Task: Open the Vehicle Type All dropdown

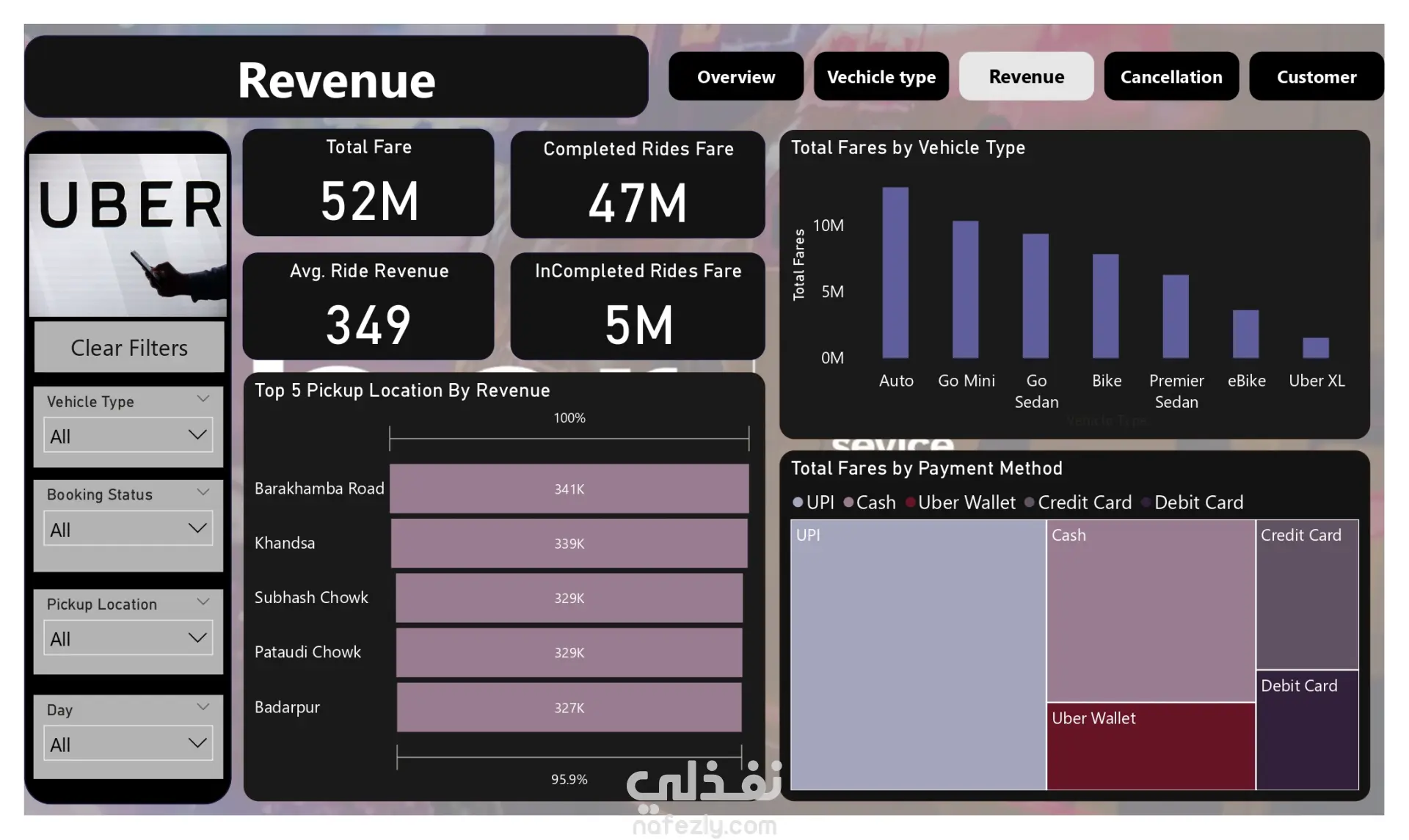Action: [128, 436]
